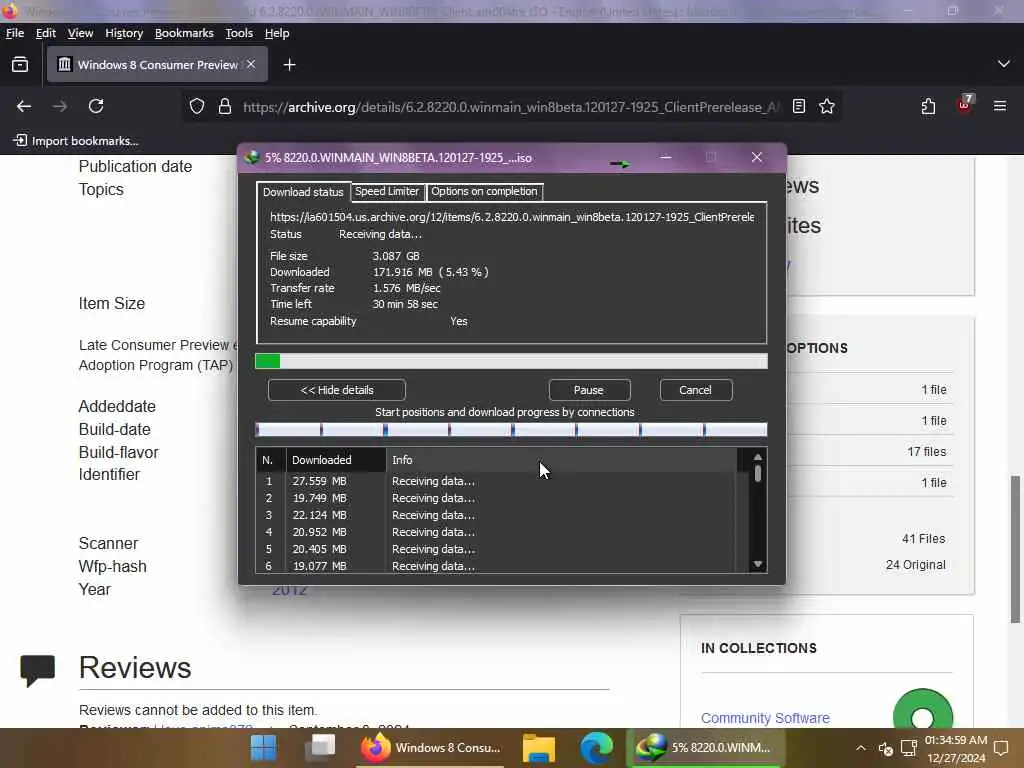Viewport: 1024px width, 768px height.
Task: Open the File menu
Action: pyautogui.click(x=14, y=33)
